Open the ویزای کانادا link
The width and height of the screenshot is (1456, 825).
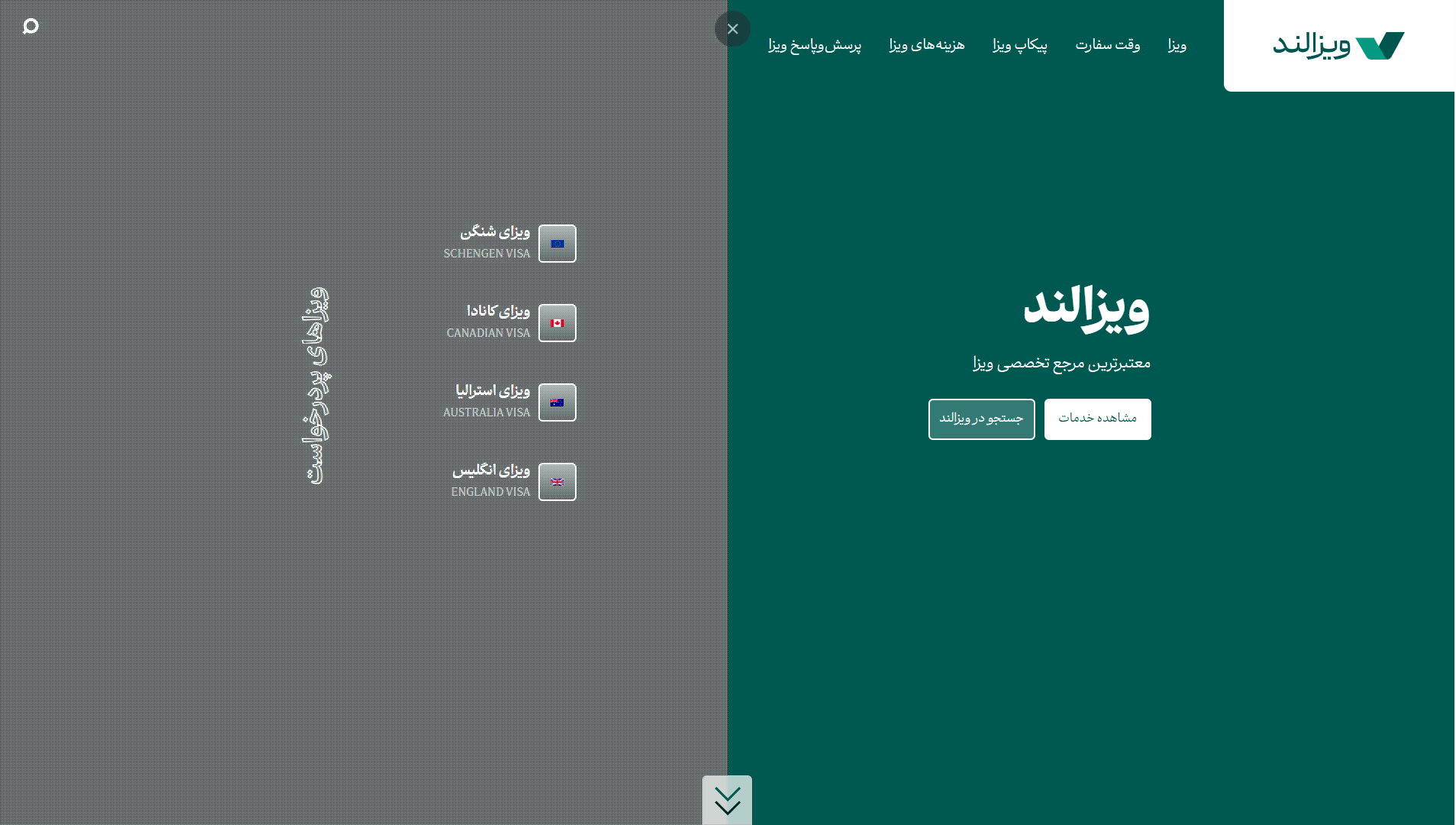pos(498,311)
